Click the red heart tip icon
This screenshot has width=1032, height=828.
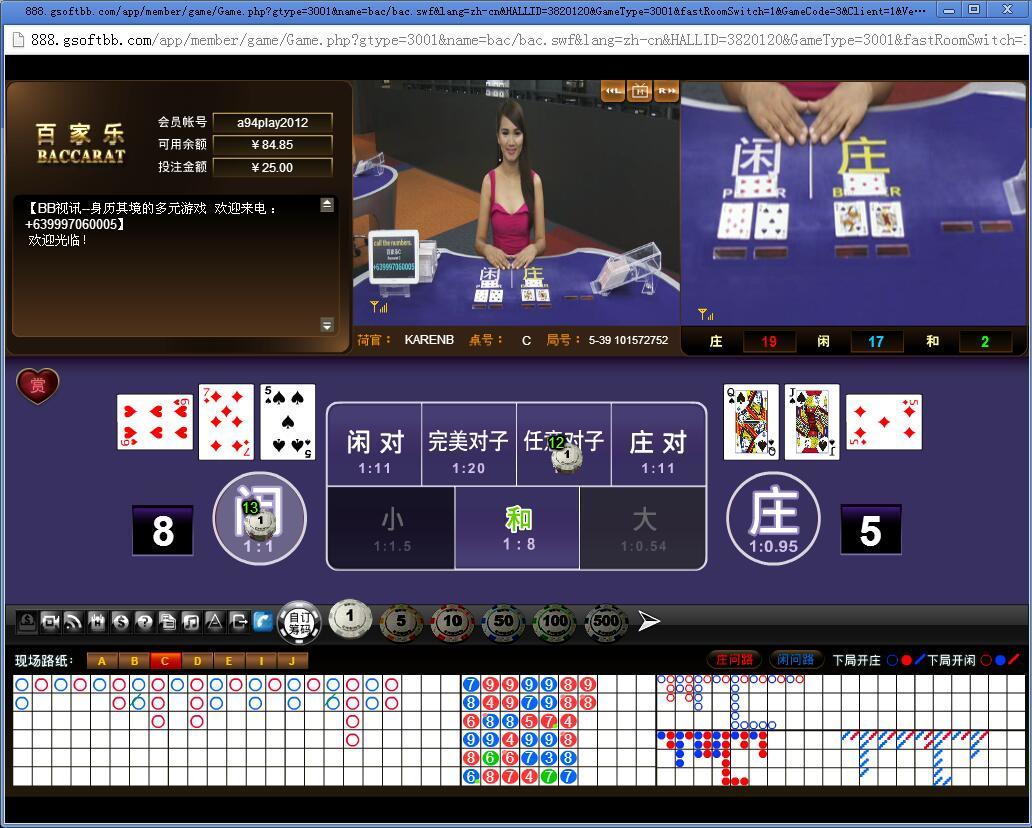click(x=38, y=386)
